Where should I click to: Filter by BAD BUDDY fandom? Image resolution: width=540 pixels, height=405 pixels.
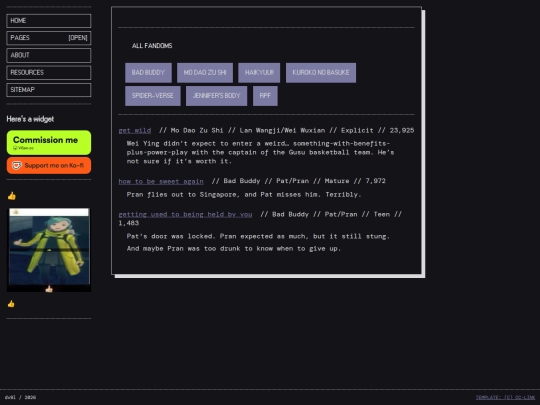tap(148, 73)
